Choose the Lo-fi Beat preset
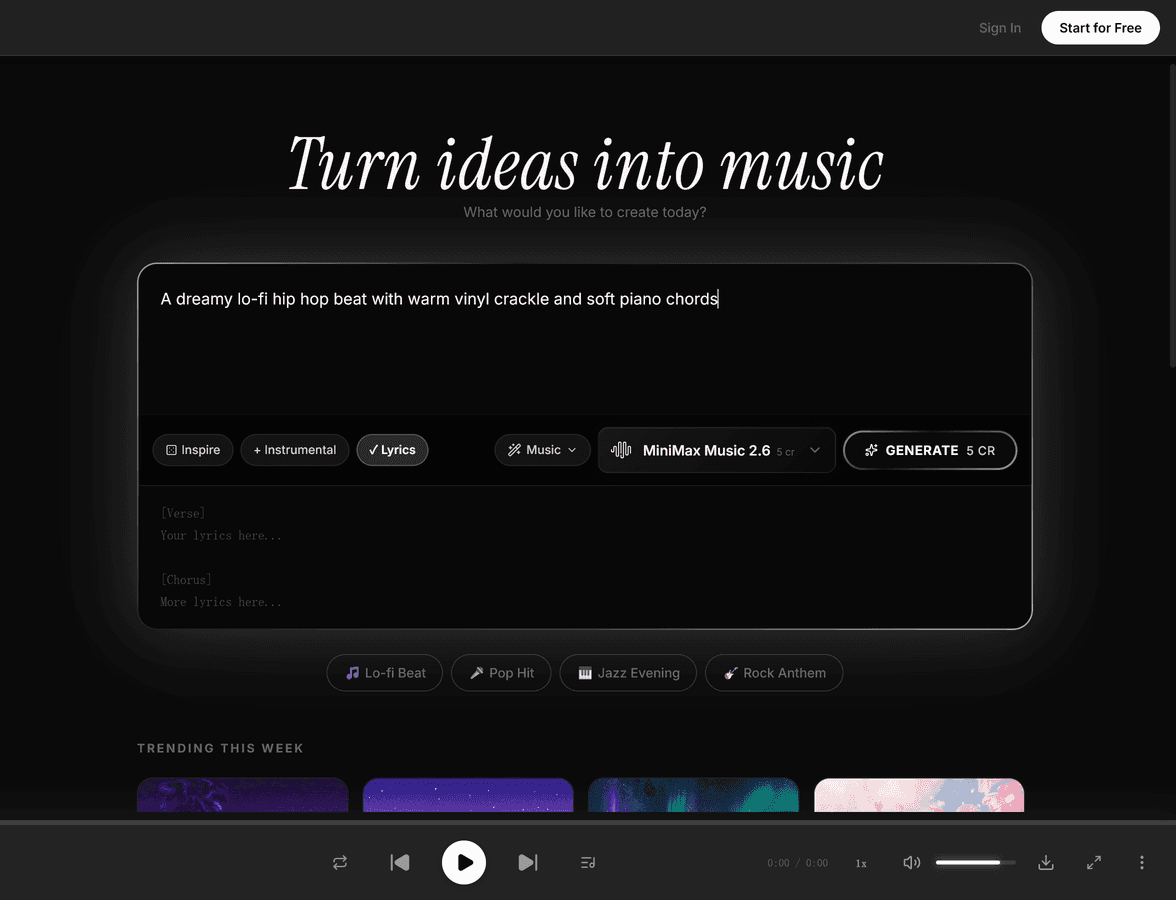 (x=385, y=673)
